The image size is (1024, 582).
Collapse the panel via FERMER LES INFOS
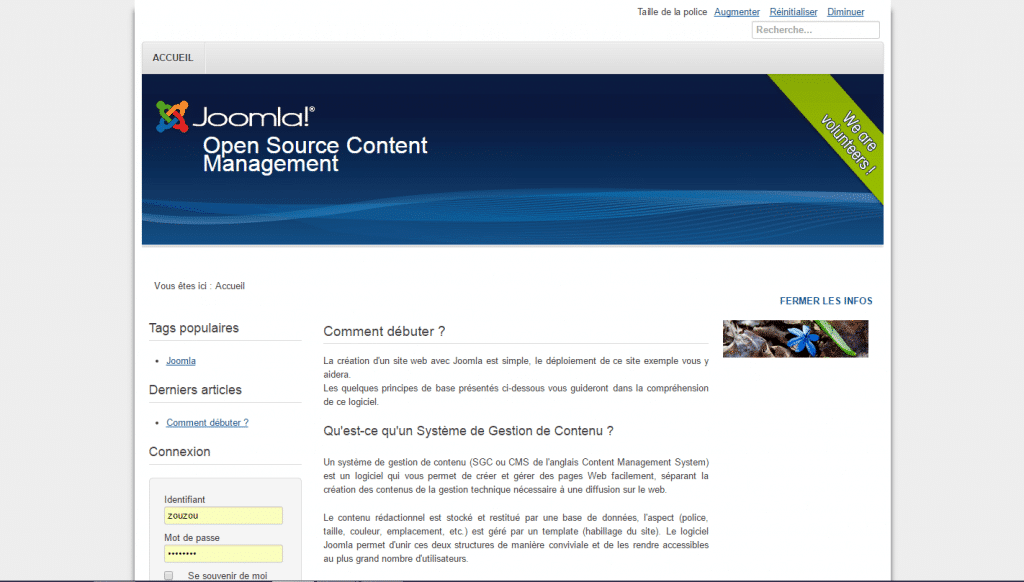[826, 301]
